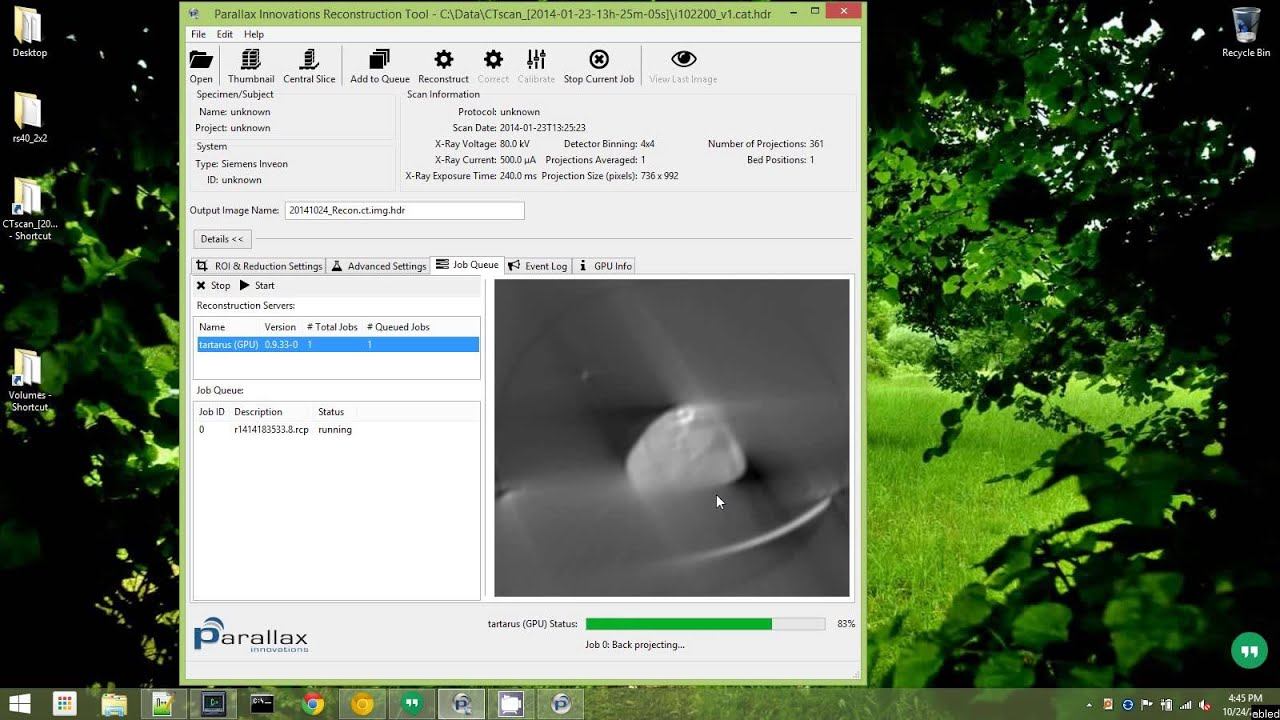Click the volume icon in system tray
1280x720 pixels.
(1204, 705)
